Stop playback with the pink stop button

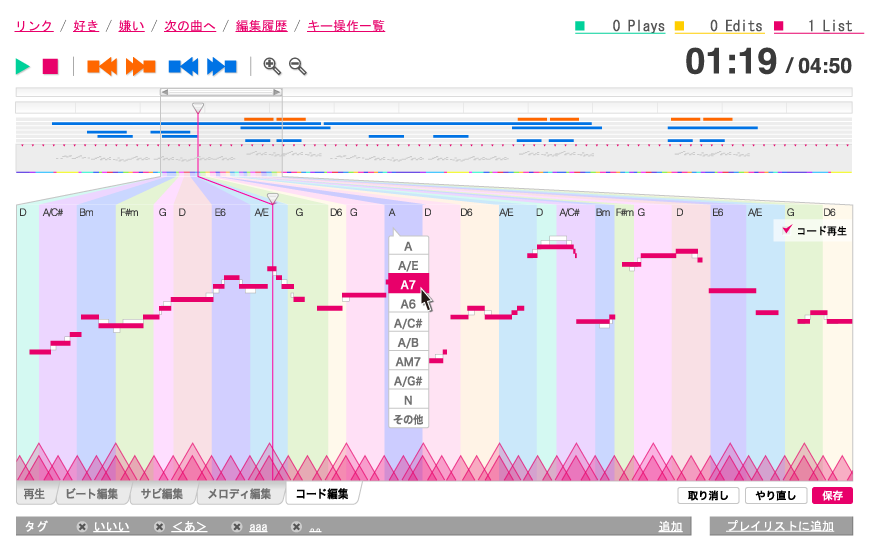(x=50, y=67)
